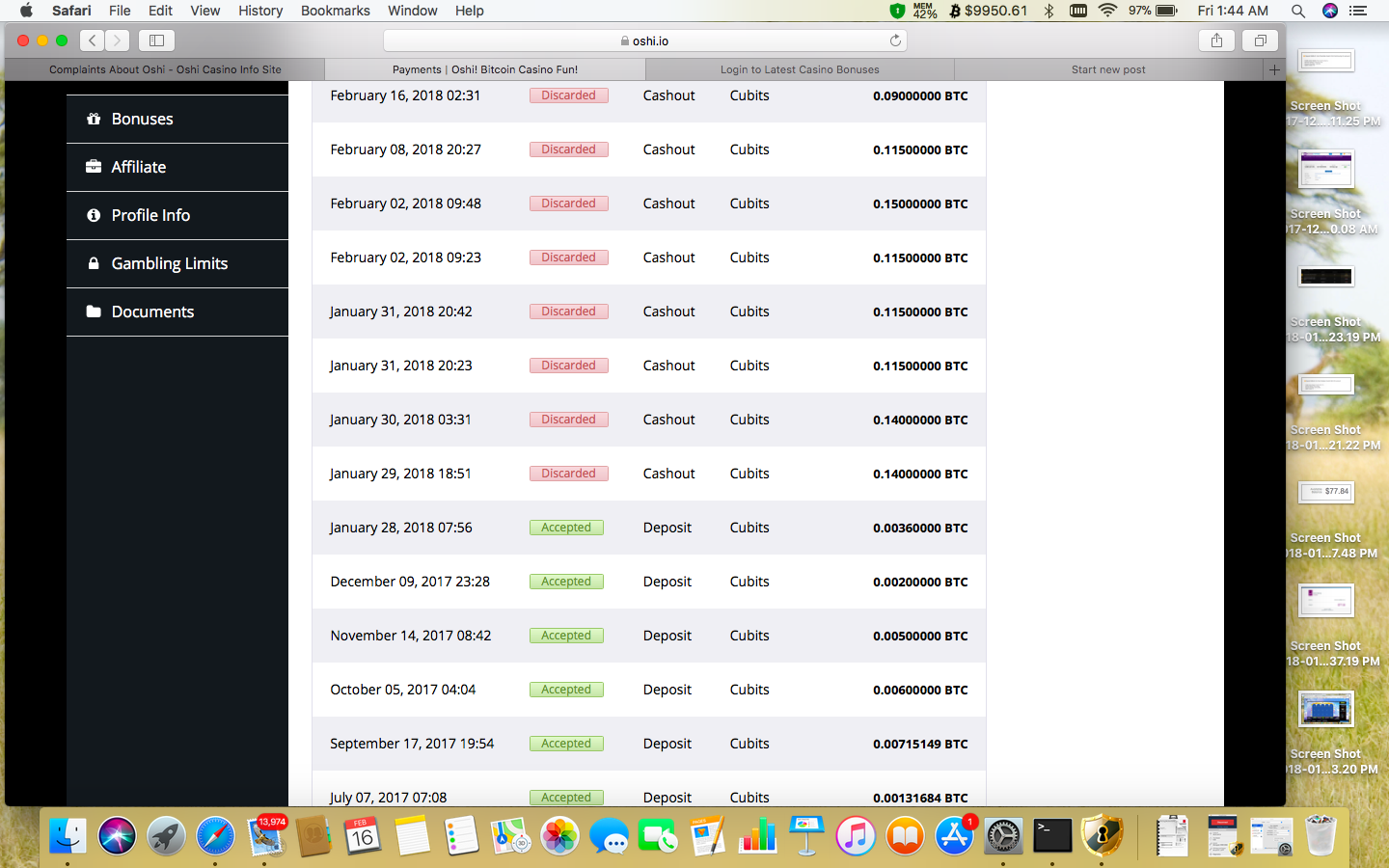Click the Bluetooth menu bar icon
Screen dimensions: 1389x868
pos(1049,11)
